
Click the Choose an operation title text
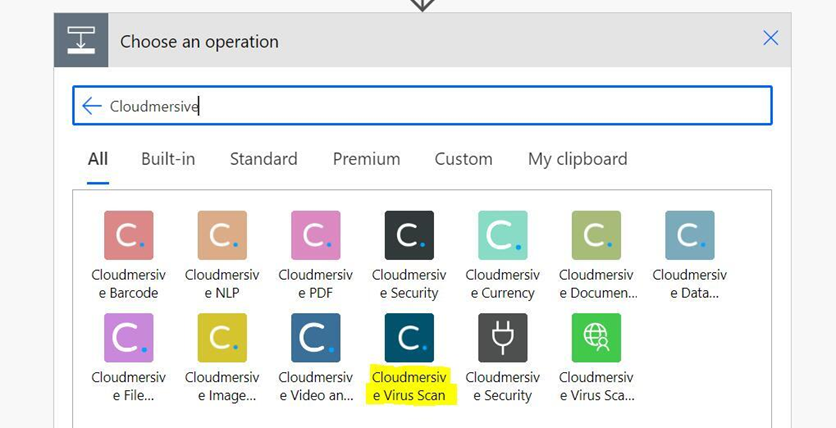(x=199, y=42)
